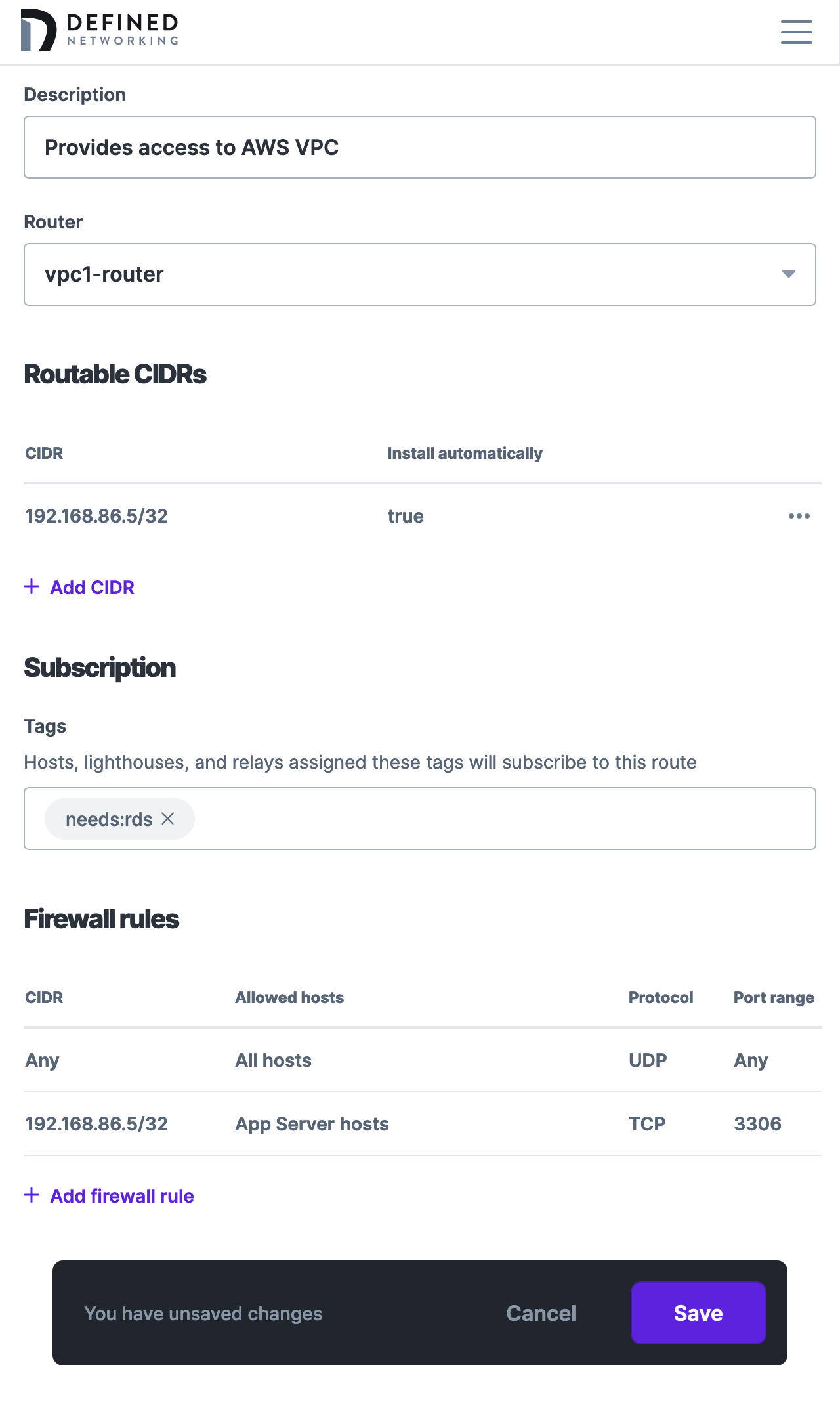
Task: Click the Tags input area to add a tag
Action: (459, 819)
